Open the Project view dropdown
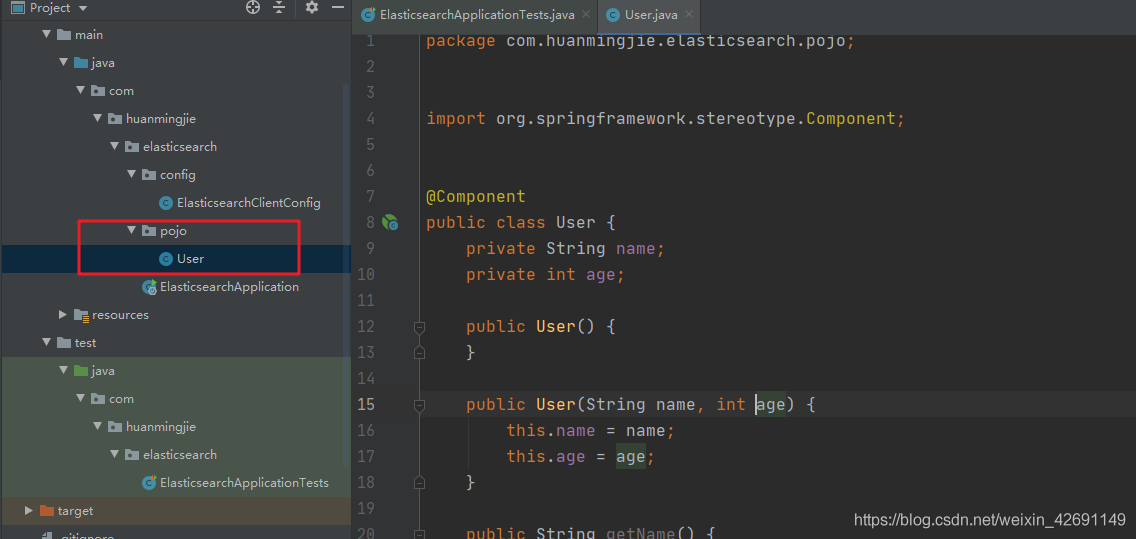The height and width of the screenshot is (539, 1136). tap(82, 8)
